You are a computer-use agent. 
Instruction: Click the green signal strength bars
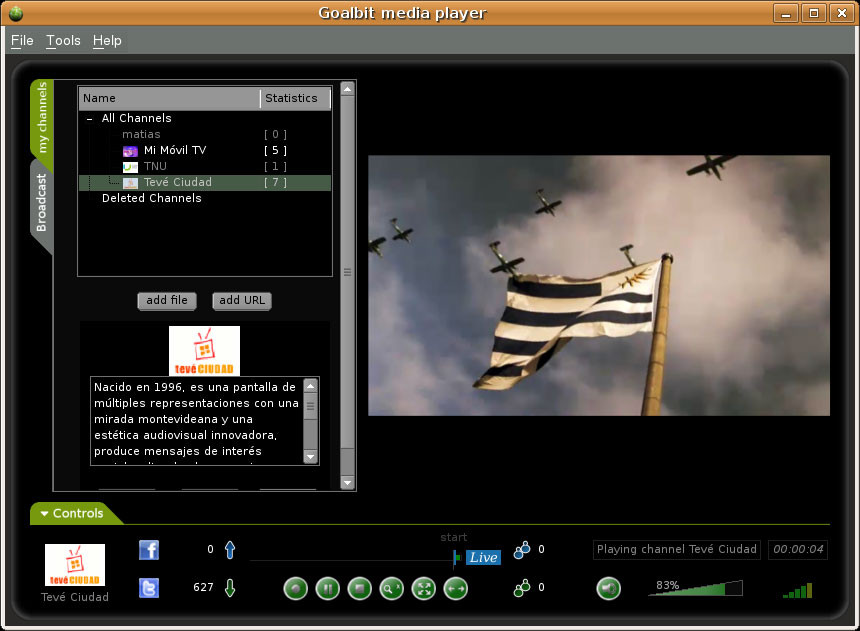[x=797, y=590]
